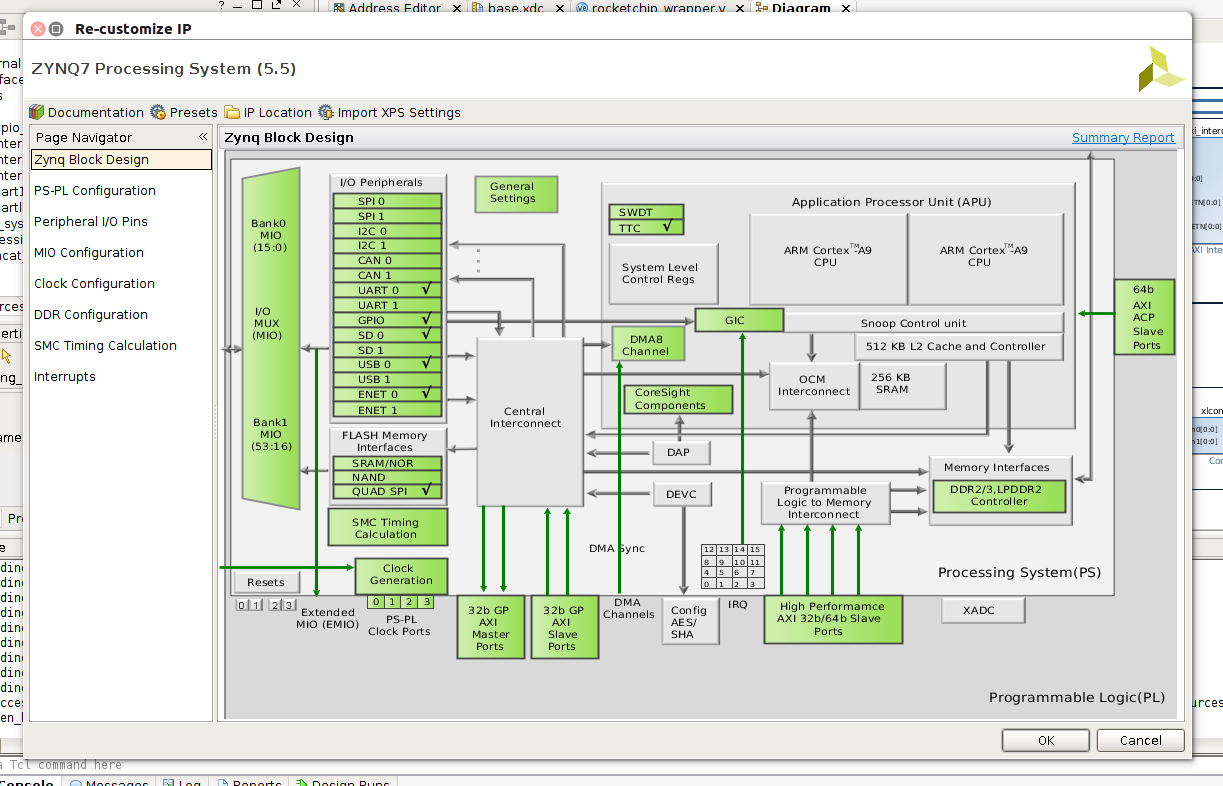Screen dimensions: 1223x786
Task: Click the SPI 0 peripheral block
Action: [x=387, y=201]
